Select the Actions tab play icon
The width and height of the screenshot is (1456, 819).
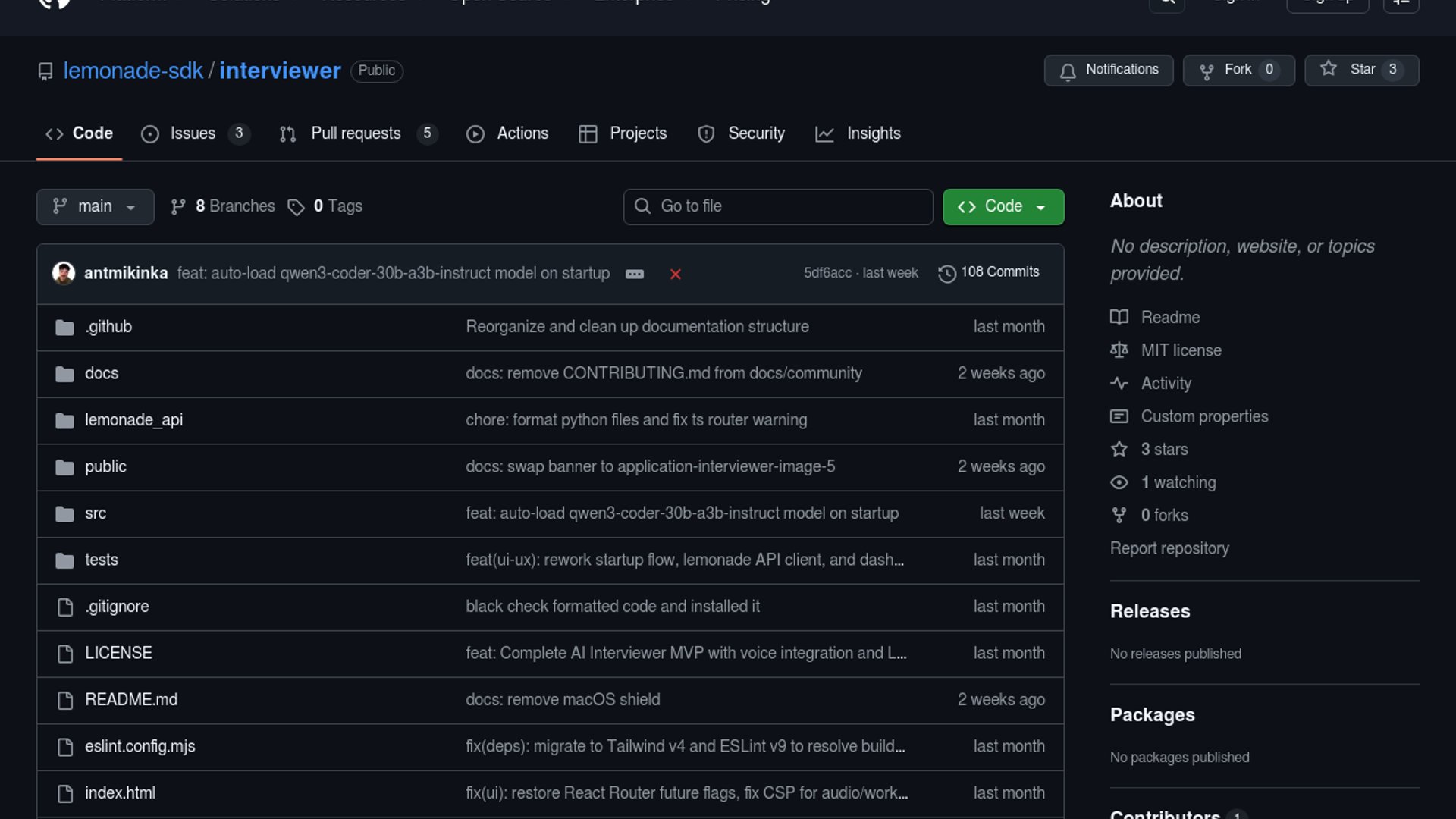tap(475, 134)
